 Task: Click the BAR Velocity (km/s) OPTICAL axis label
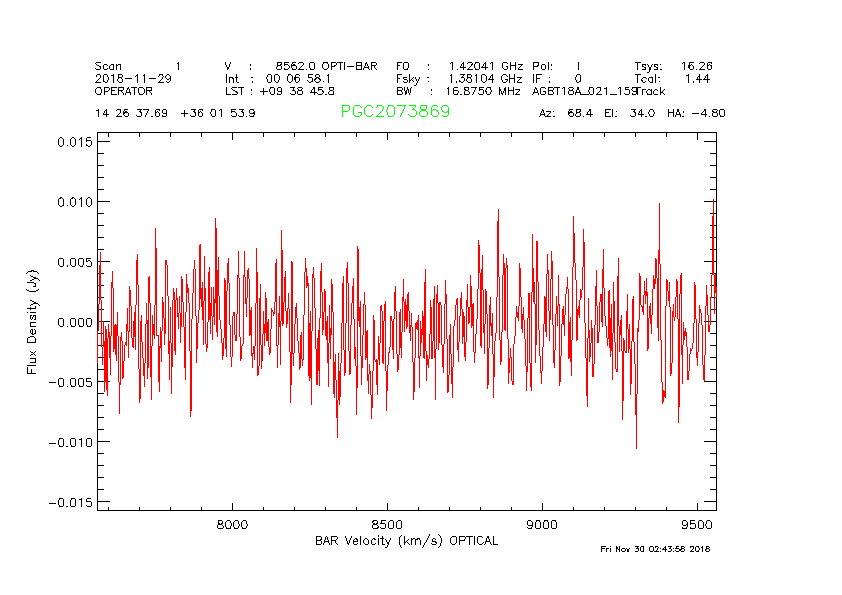pyautogui.click(x=406, y=541)
